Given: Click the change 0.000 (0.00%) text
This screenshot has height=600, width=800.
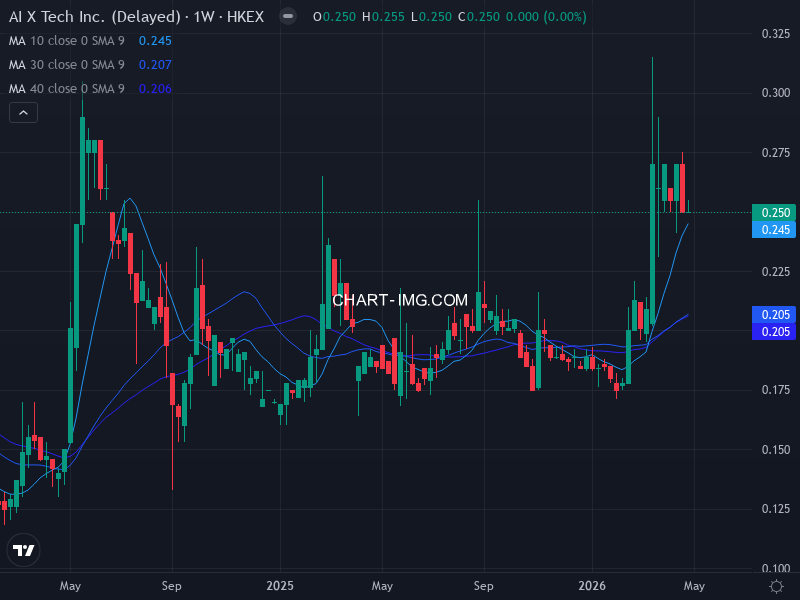Looking at the screenshot, I should coord(546,17).
